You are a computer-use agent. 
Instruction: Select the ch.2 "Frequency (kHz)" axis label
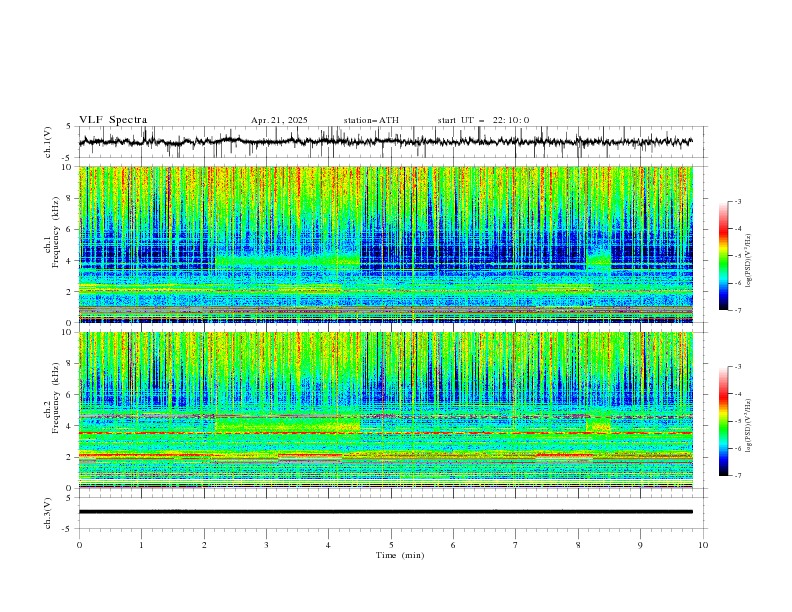click(56, 396)
